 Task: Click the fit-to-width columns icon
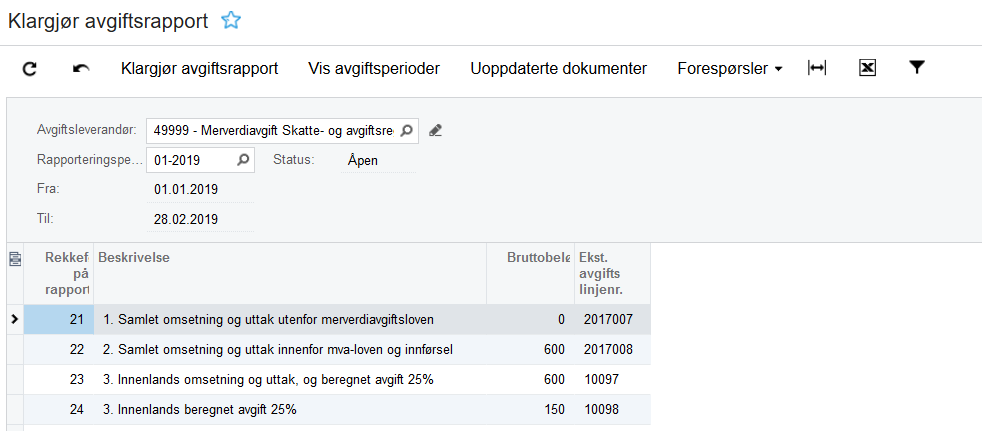pos(817,68)
